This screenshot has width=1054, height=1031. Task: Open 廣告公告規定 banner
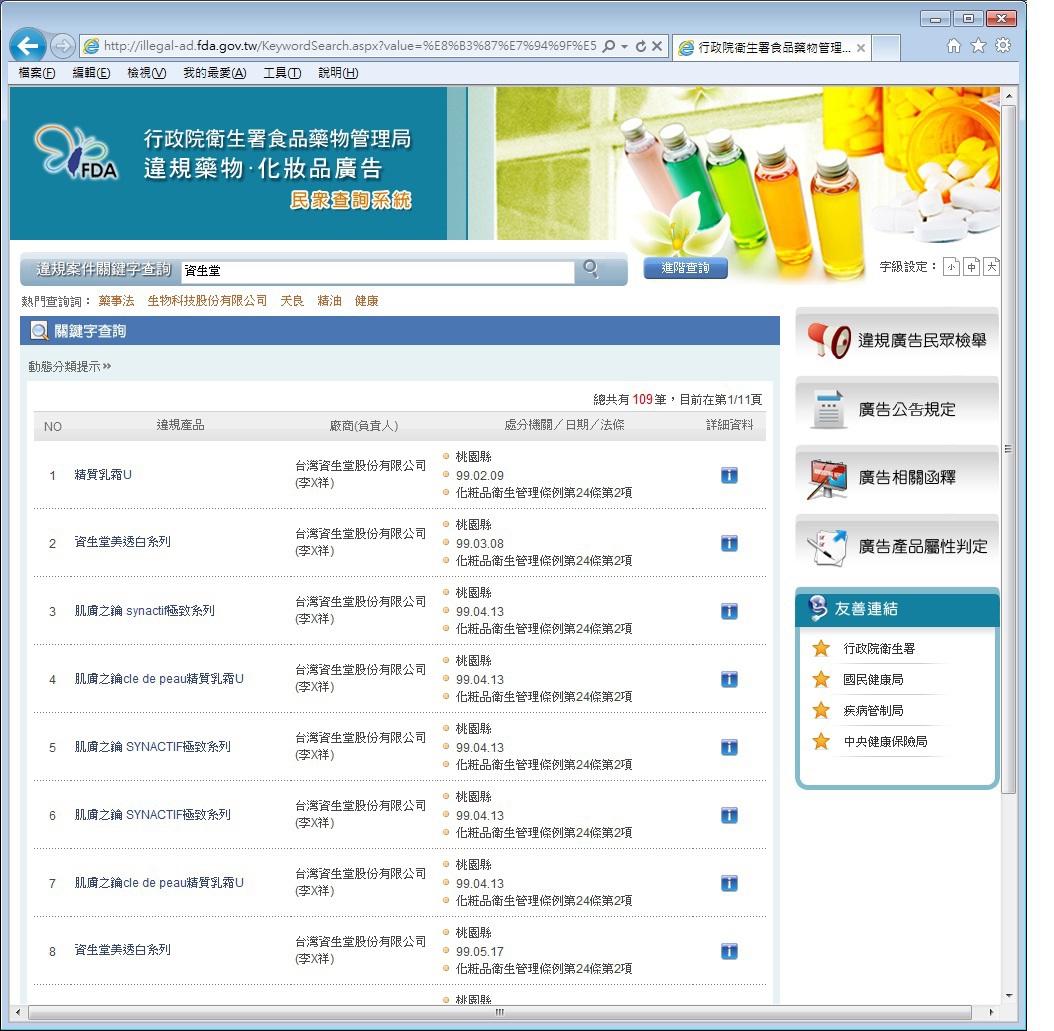[x=897, y=409]
